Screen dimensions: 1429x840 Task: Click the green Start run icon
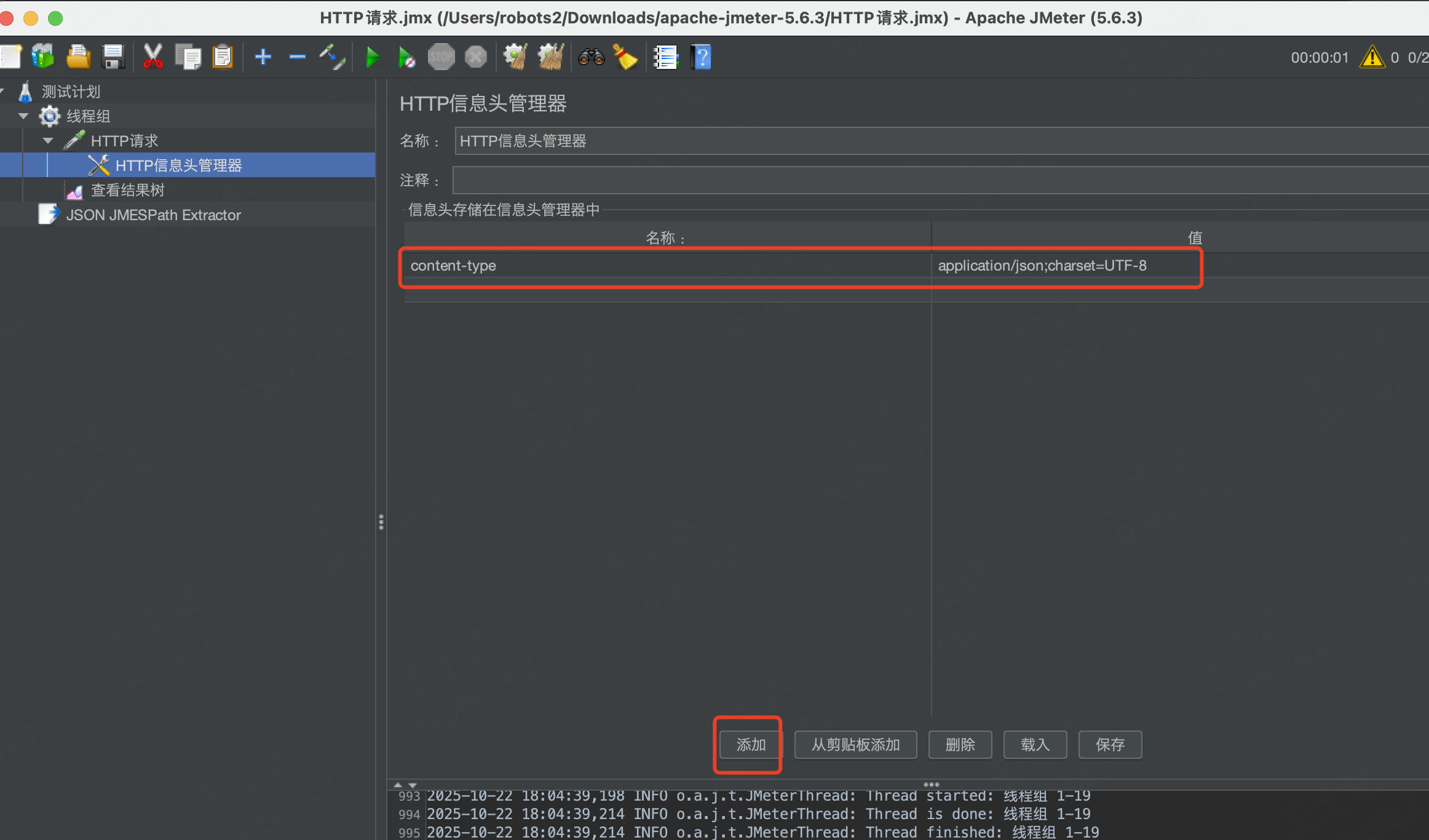coord(372,58)
